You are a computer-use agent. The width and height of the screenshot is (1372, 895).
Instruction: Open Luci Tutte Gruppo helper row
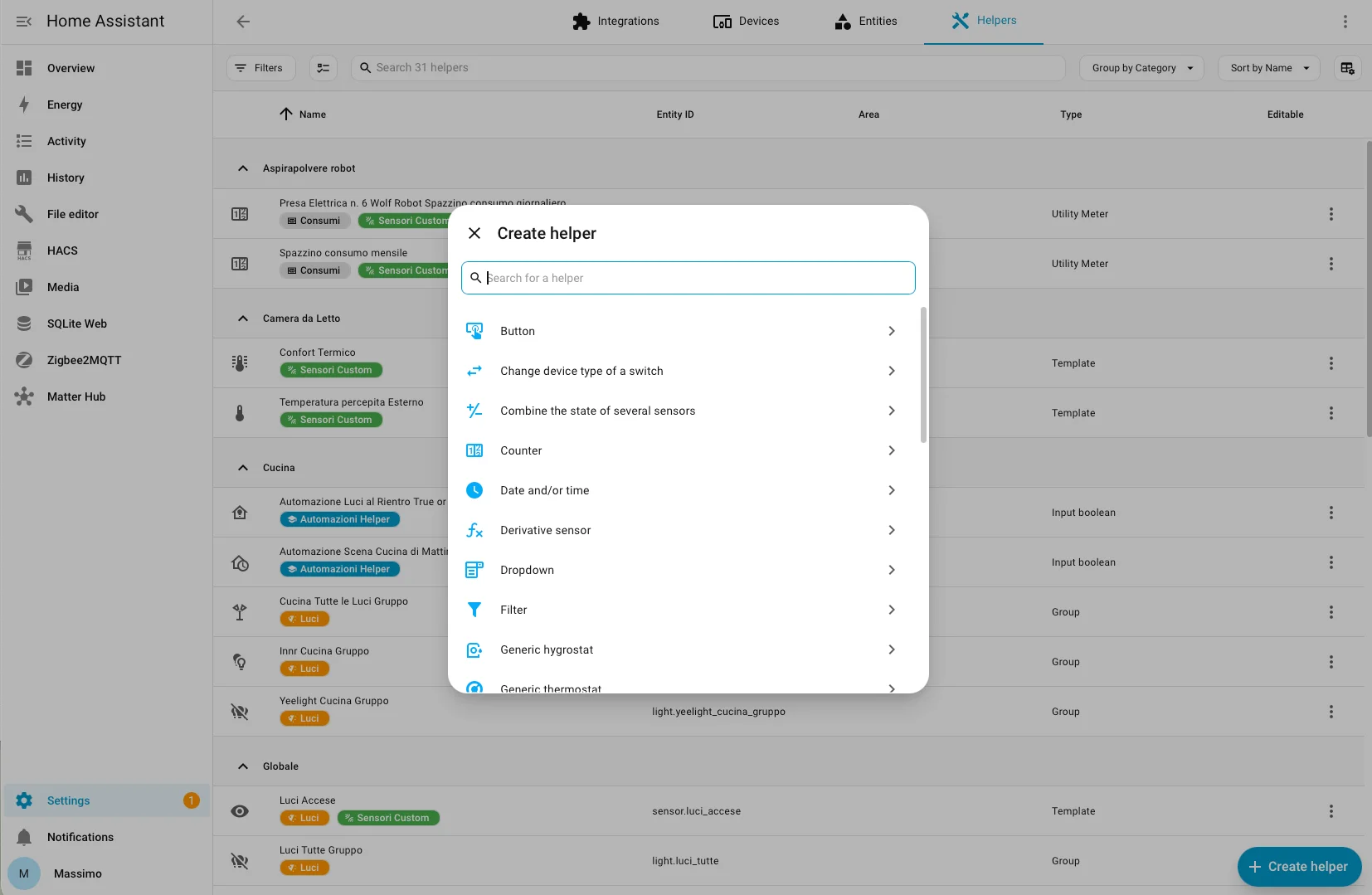click(x=788, y=861)
